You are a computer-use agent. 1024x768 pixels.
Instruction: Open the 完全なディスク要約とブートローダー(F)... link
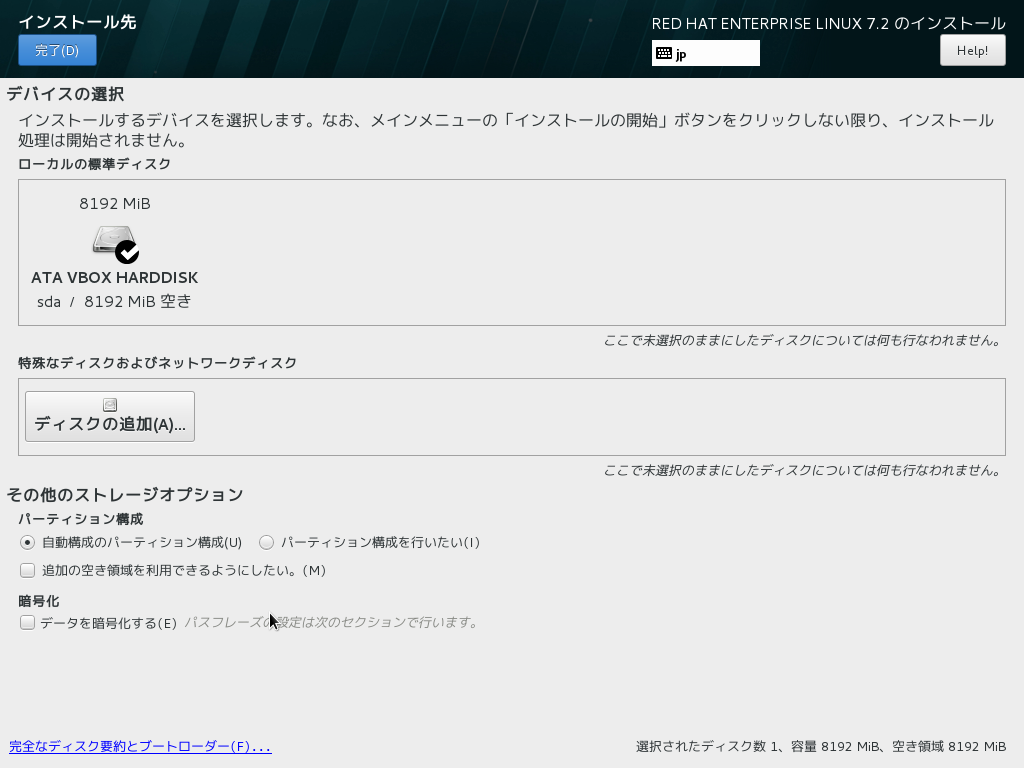140,746
